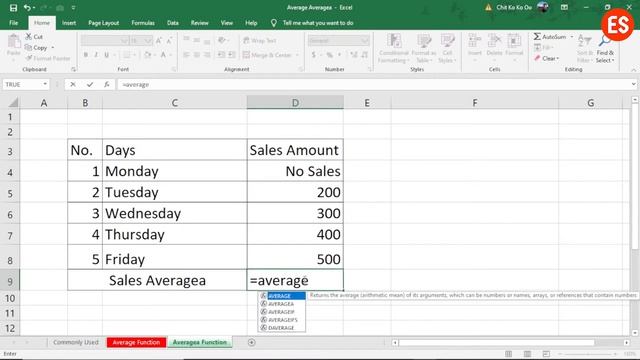The height and width of the screenshot is (360, 640).
Task: Click Merge & Center
Action: pyautogui.click(x=267, y=55)
